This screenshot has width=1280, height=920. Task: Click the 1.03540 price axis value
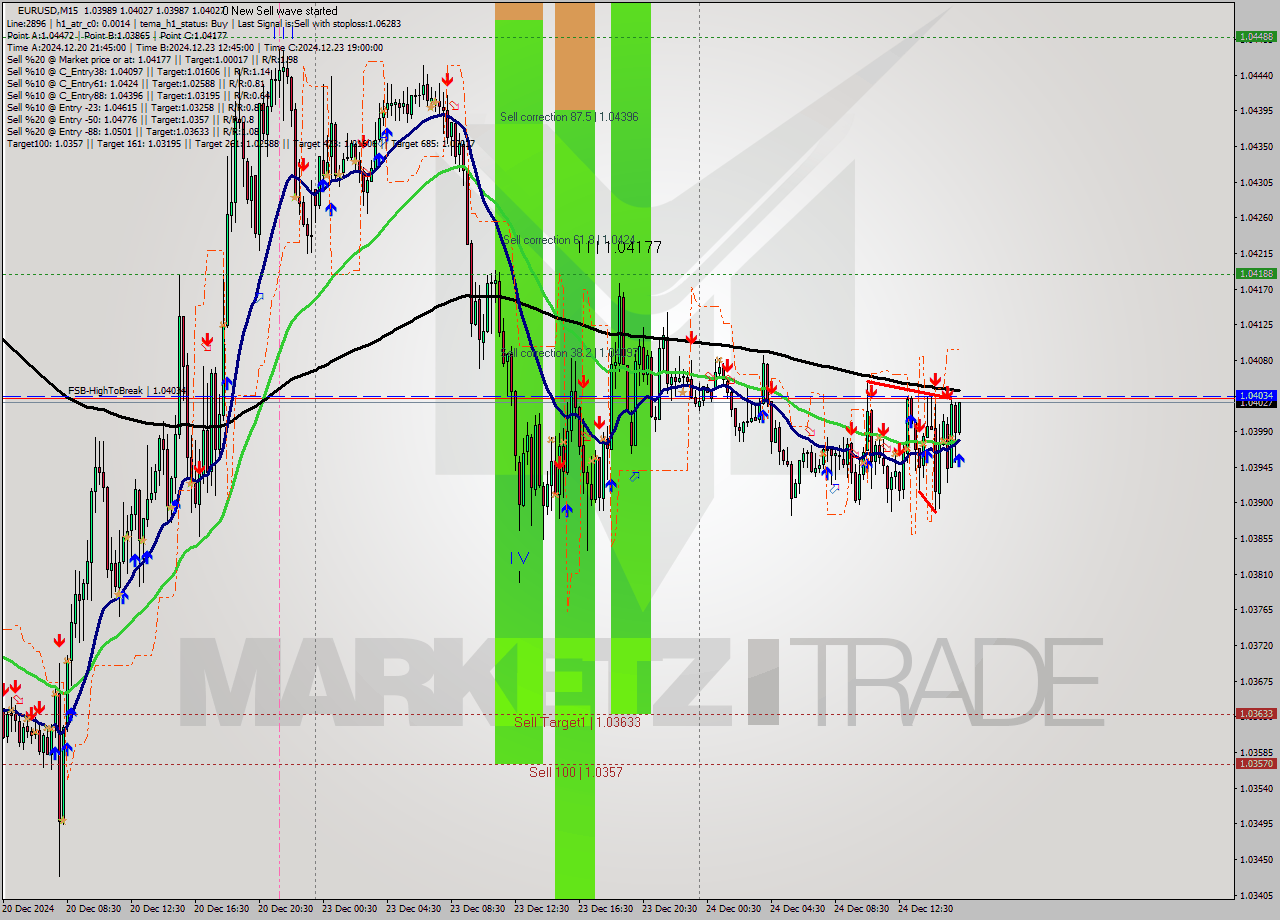pos(1256,788)
